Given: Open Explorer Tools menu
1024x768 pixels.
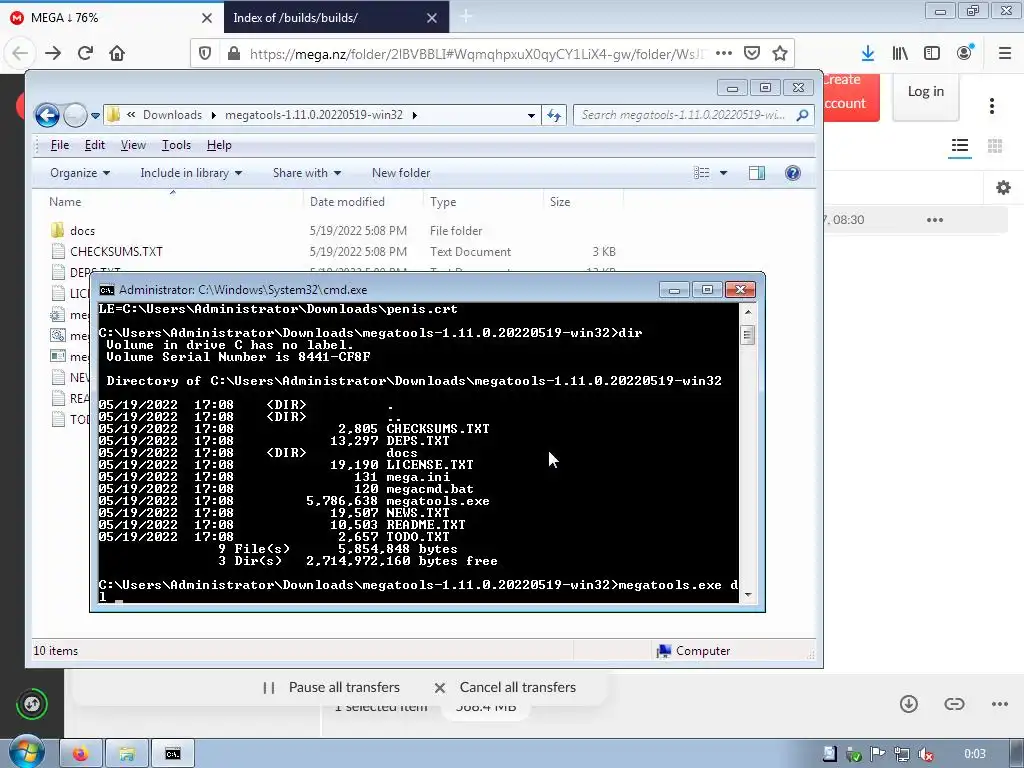Looking at the screenshot, I should pyautogui.click(x=176, y=145).
